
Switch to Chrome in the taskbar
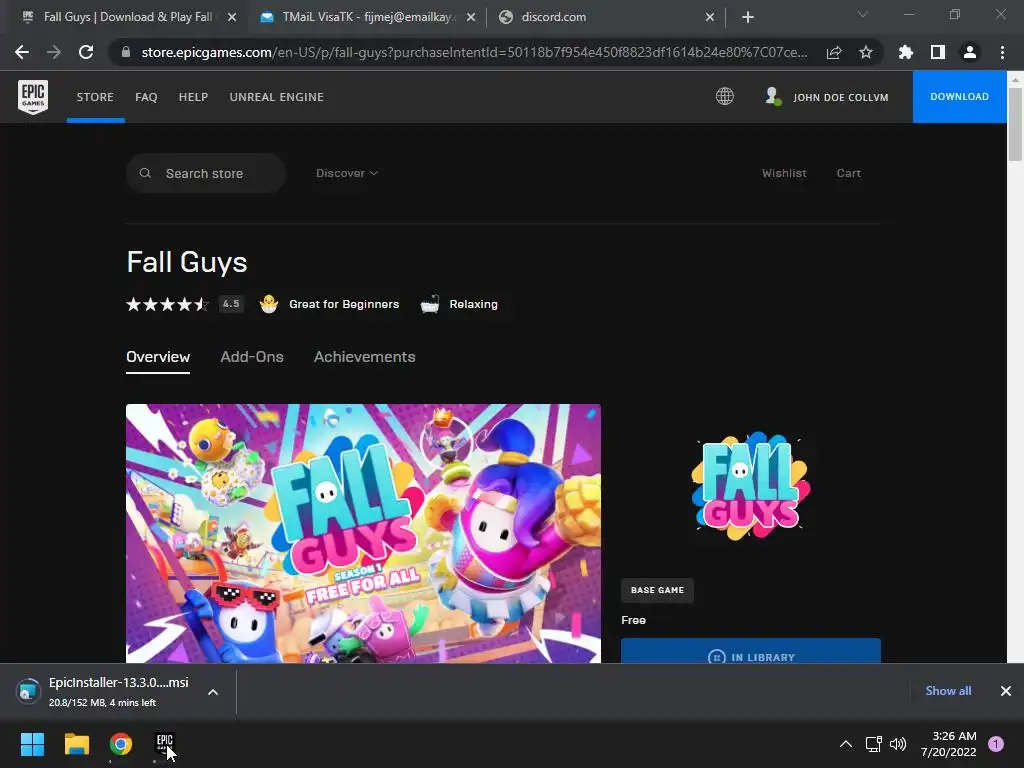121,744
